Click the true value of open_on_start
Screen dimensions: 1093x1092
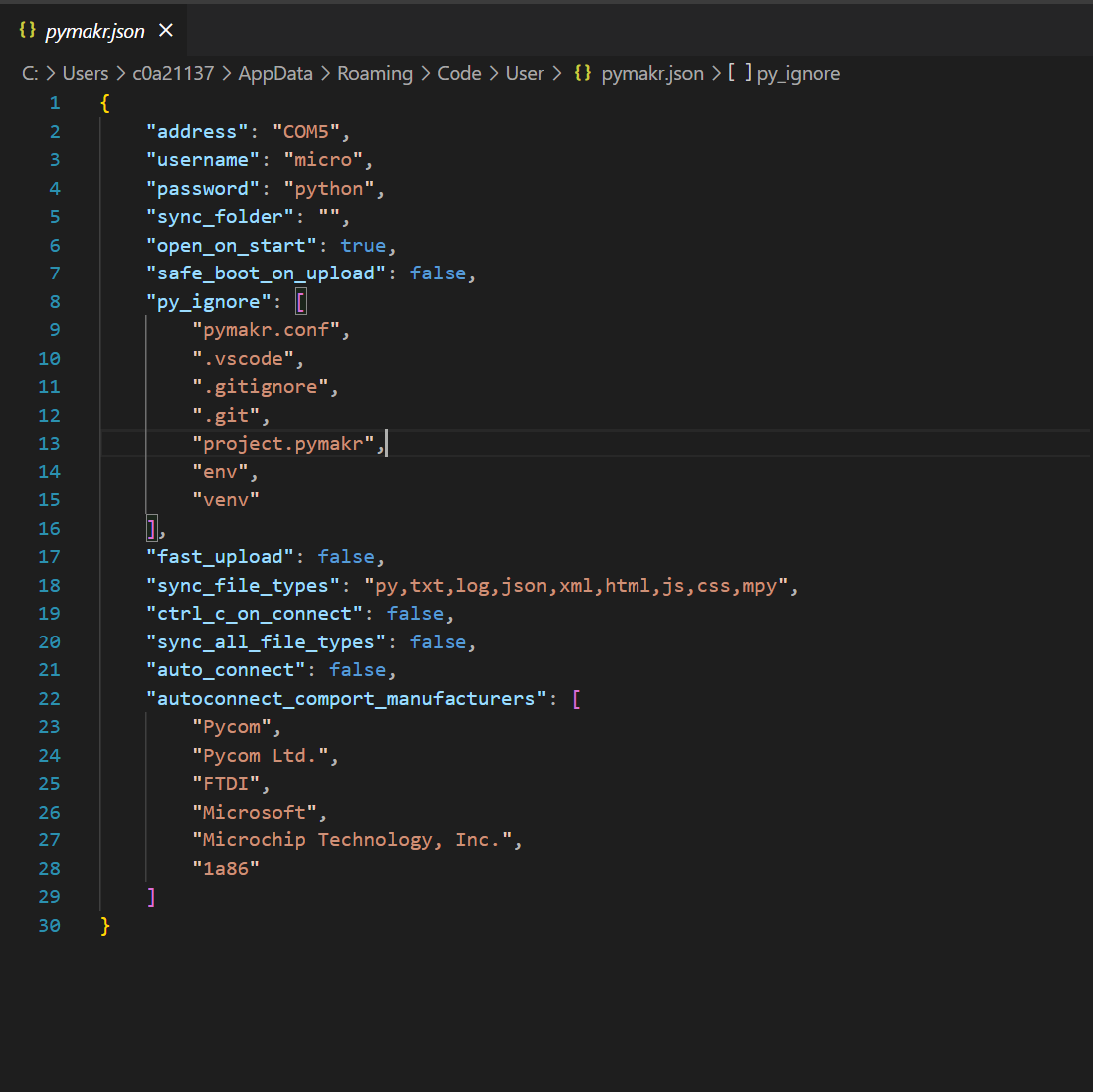point(363,246)
